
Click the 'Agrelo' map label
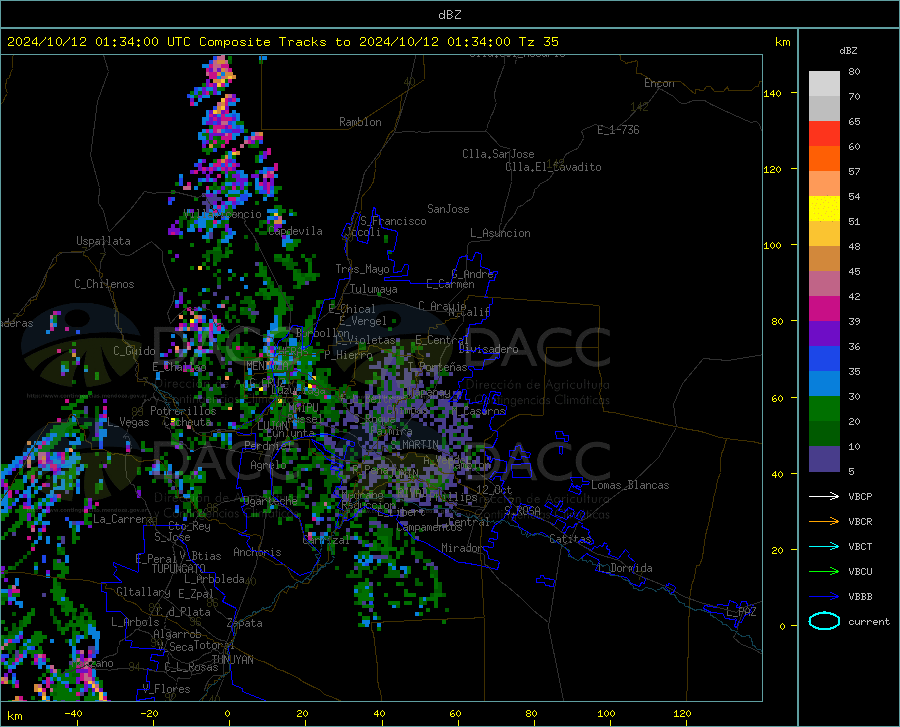[x=268, y=465]
